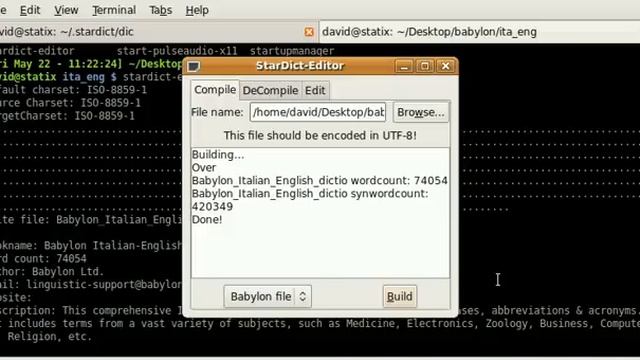Open the Tabs menu

160,10
